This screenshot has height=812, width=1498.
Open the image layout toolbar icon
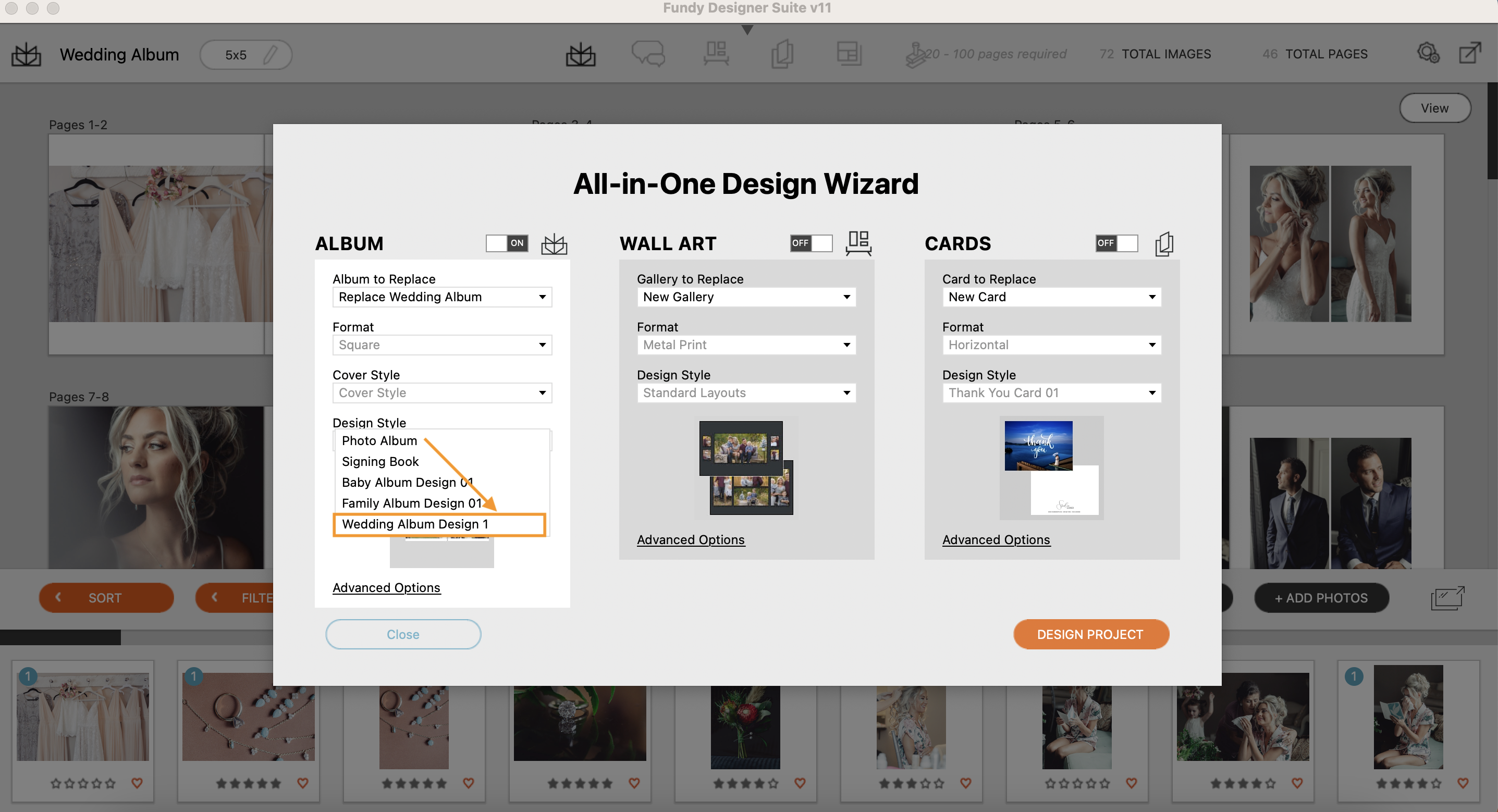pyautogui.click(x=849, y=54)
